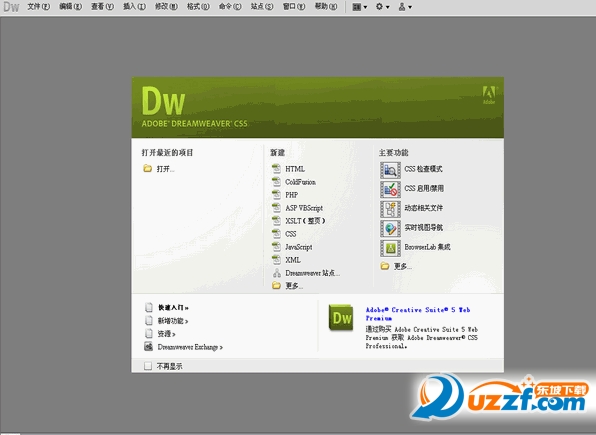The image size is (596, 435).
Task: Expand the layout dropdown in menu bar
Action: tap(360, 7)
